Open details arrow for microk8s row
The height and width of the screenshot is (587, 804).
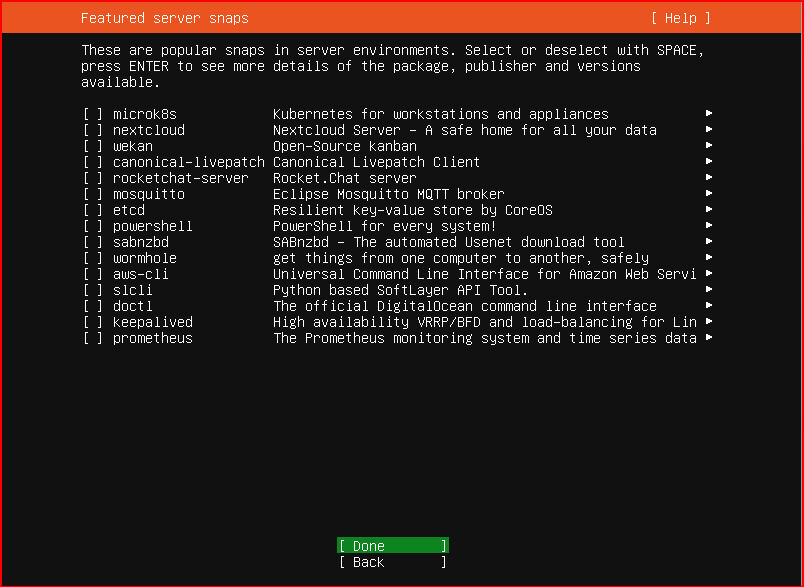[709, 113]
